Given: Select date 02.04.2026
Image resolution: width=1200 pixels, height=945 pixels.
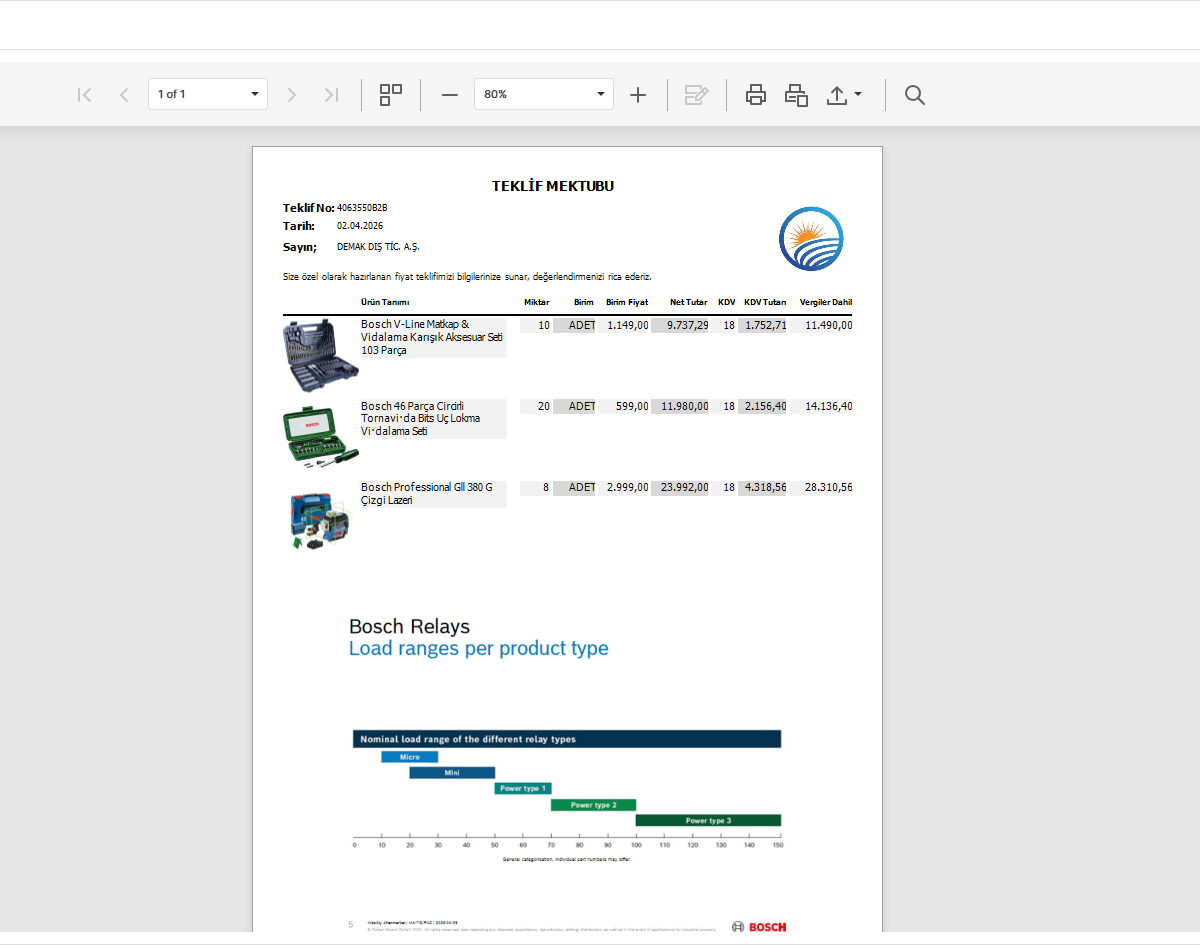Looking at the screenshot, I should click(360, 226).
